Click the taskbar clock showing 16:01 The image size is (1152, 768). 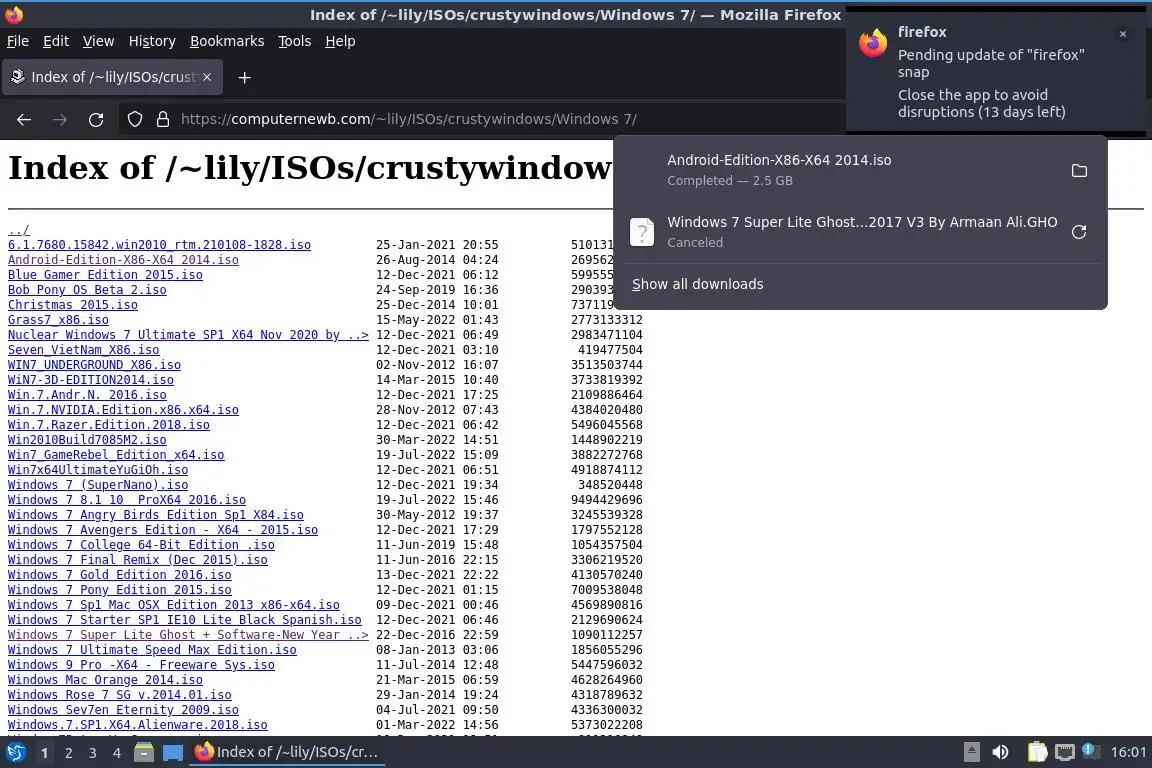(1128, 752)
